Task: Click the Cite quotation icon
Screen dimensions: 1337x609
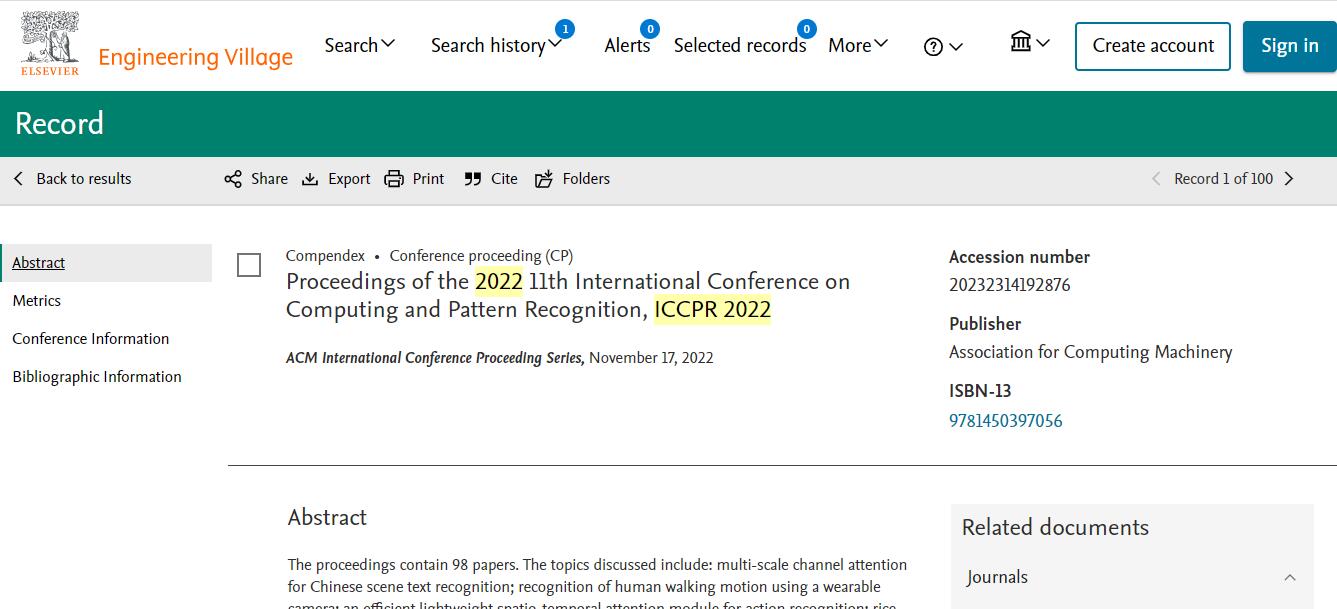Action: pyautogui.click(x=473, y=179)
